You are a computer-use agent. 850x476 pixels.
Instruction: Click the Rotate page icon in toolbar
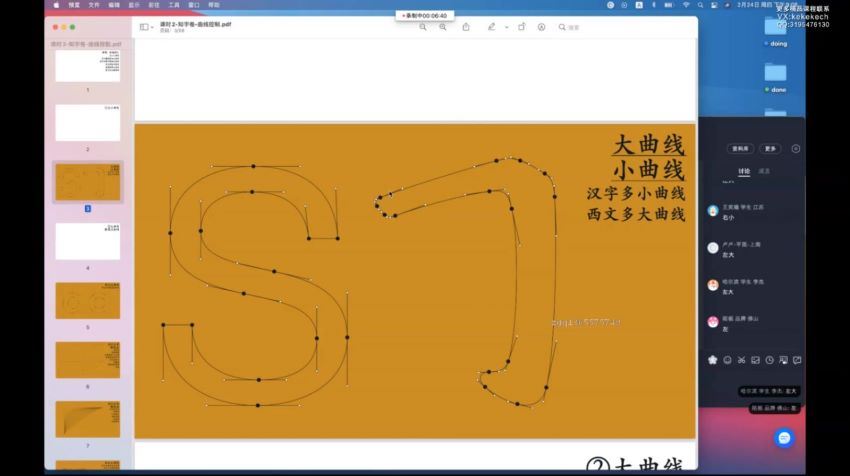521,27
